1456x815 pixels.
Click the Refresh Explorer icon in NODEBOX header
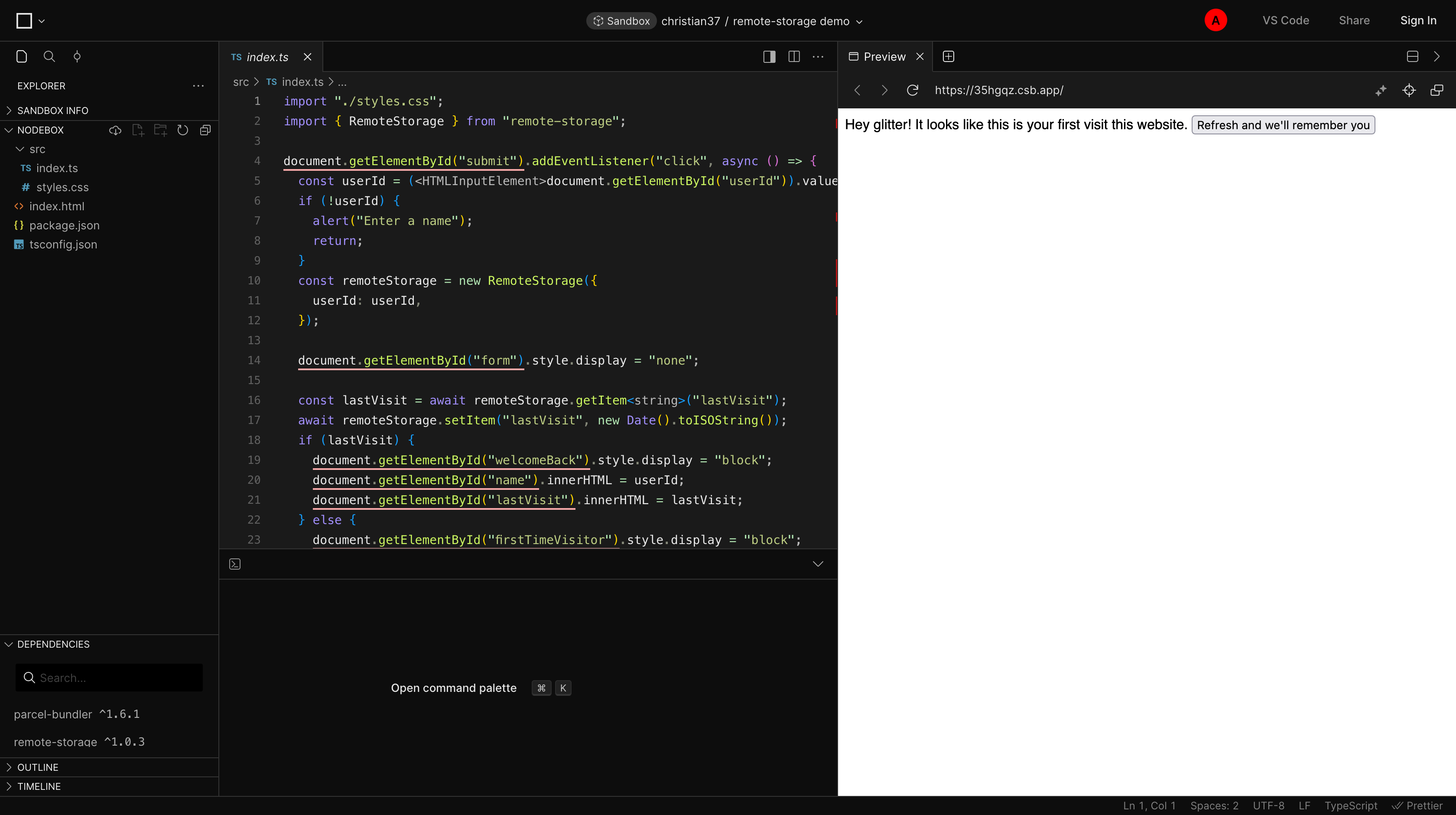click(x=182, y=130)
